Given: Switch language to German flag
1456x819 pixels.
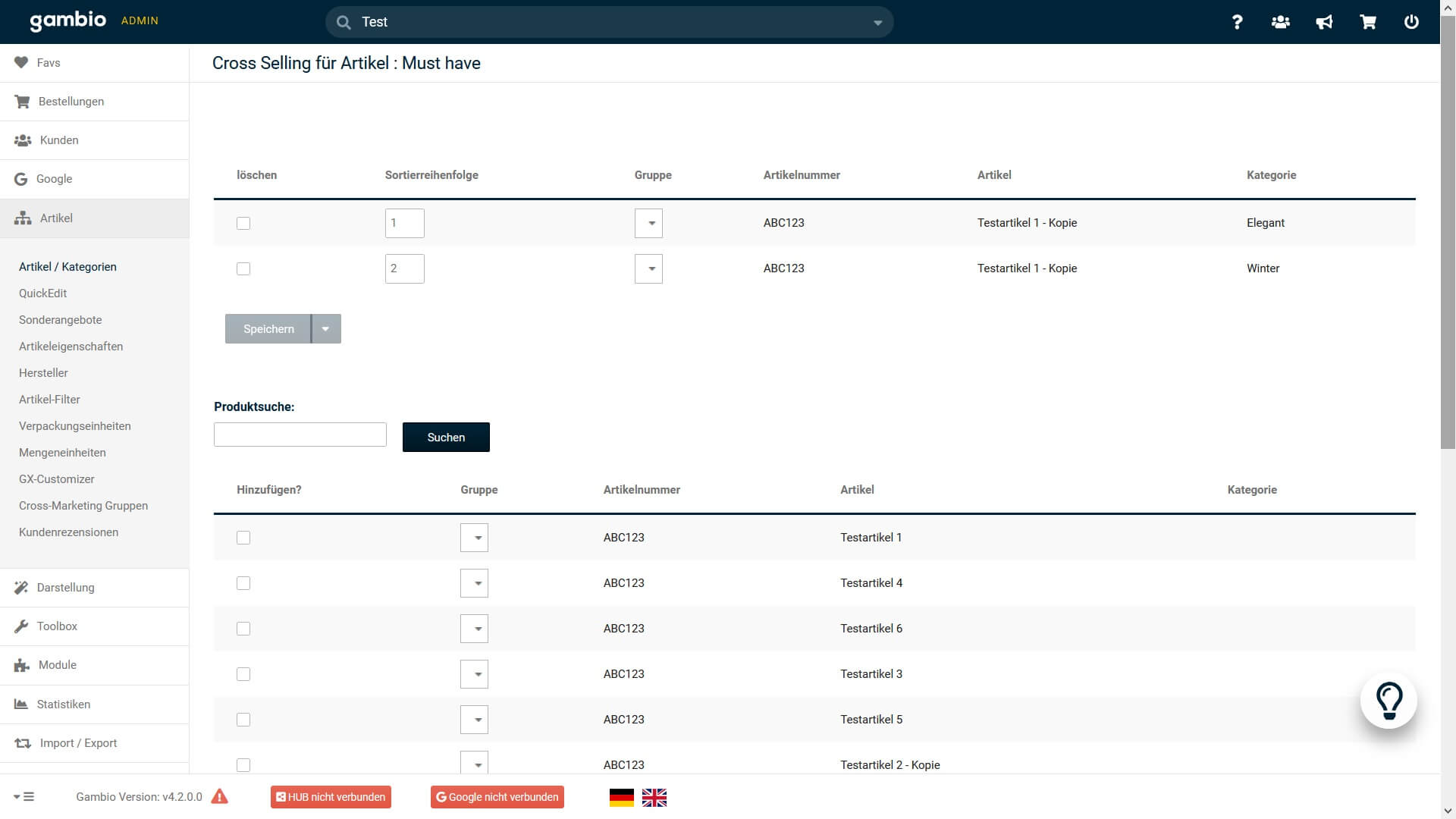Looking at the screenshot, I should point(622,798).
